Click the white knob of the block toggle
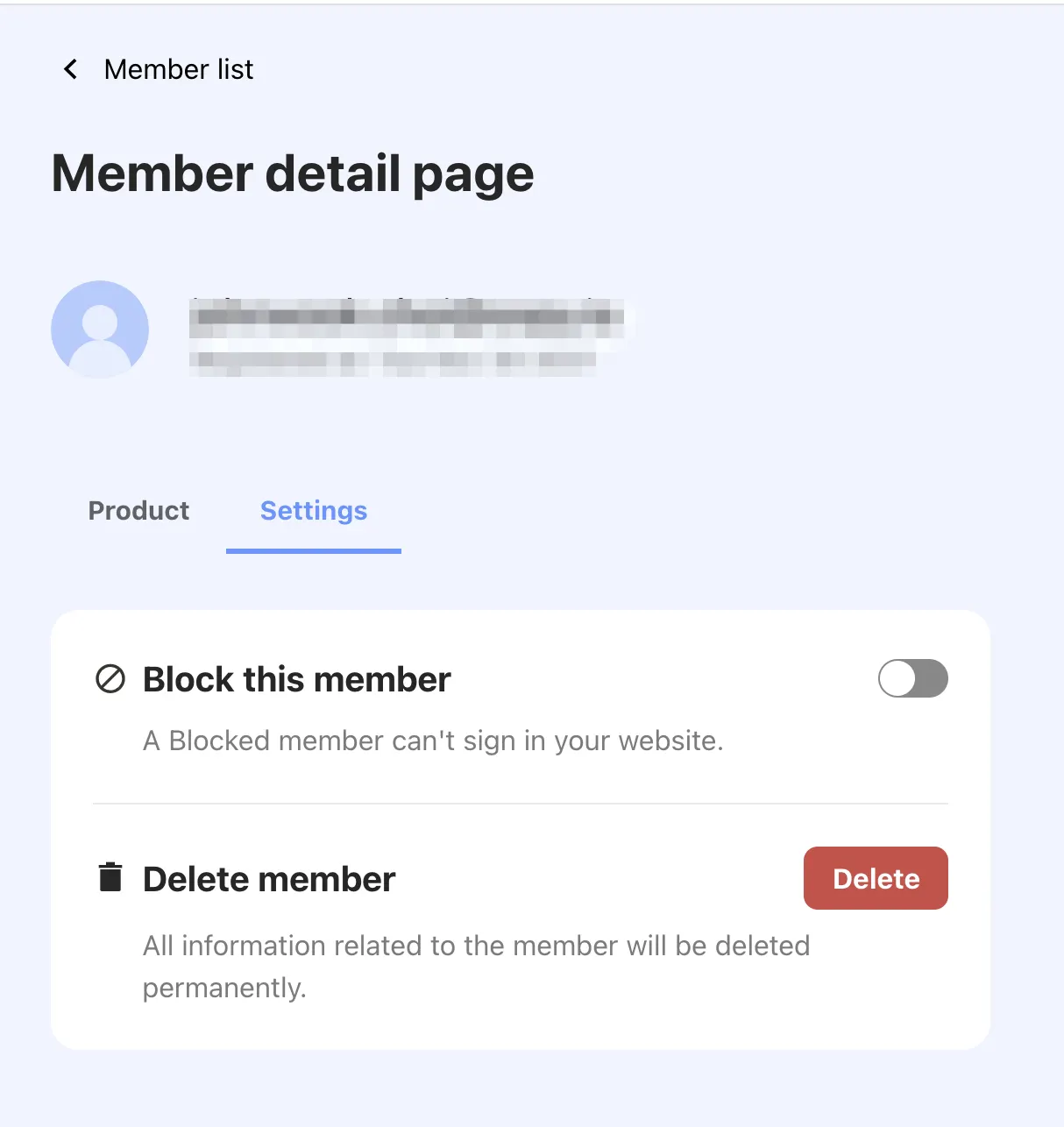 coord(897,678)
